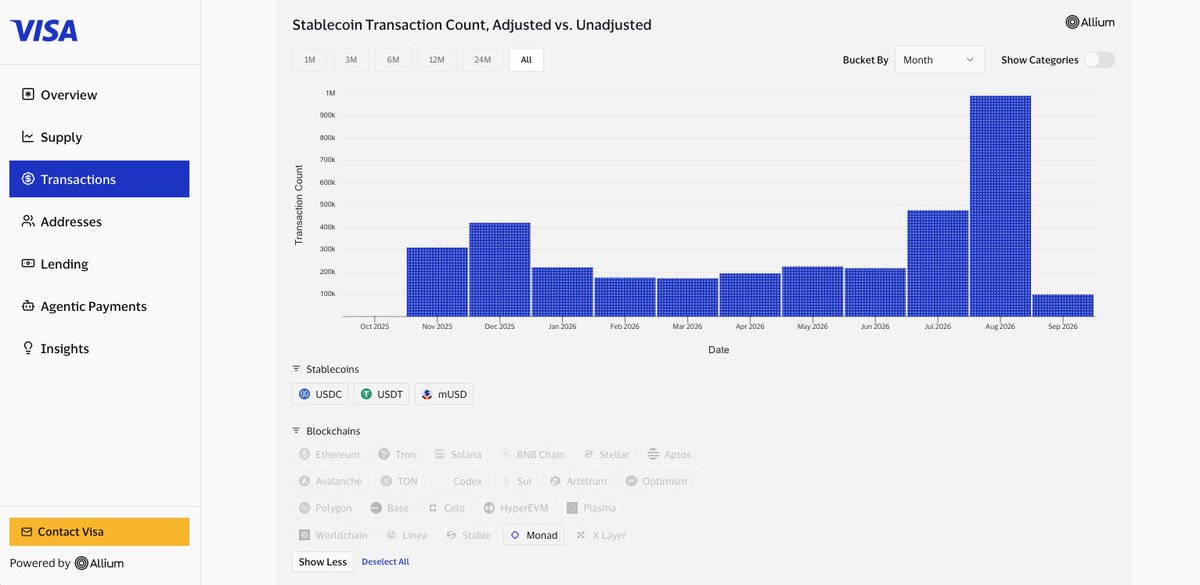Viewport: 1200px width, 585px height.
Task: Toggle the Monad blockchain filter
Action: [533, 535]
